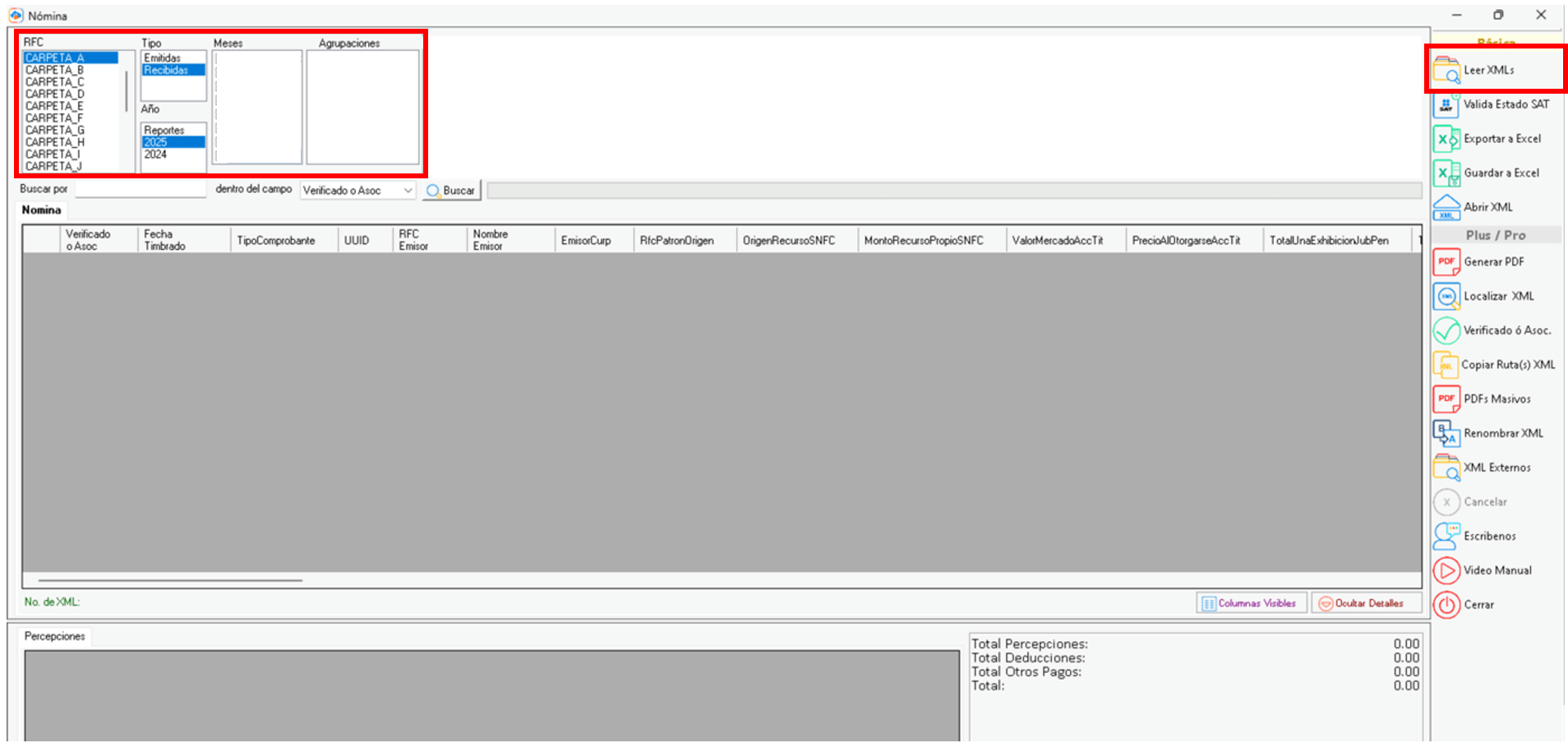
Task: Click the Buscar por text field
Action: click(x=140, y=190)
